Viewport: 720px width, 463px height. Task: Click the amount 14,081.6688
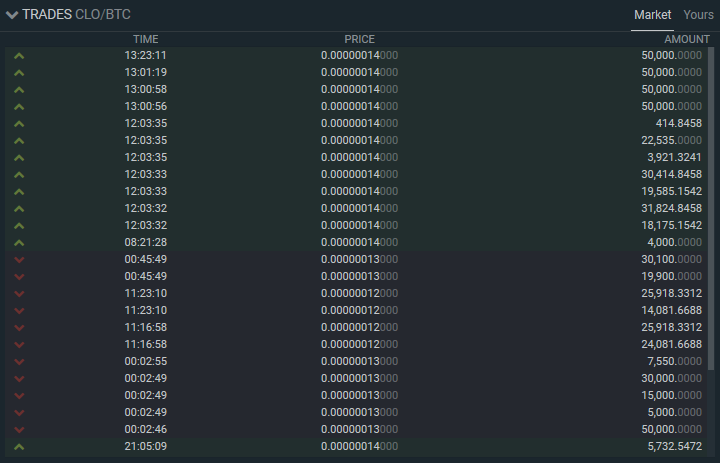671,310
